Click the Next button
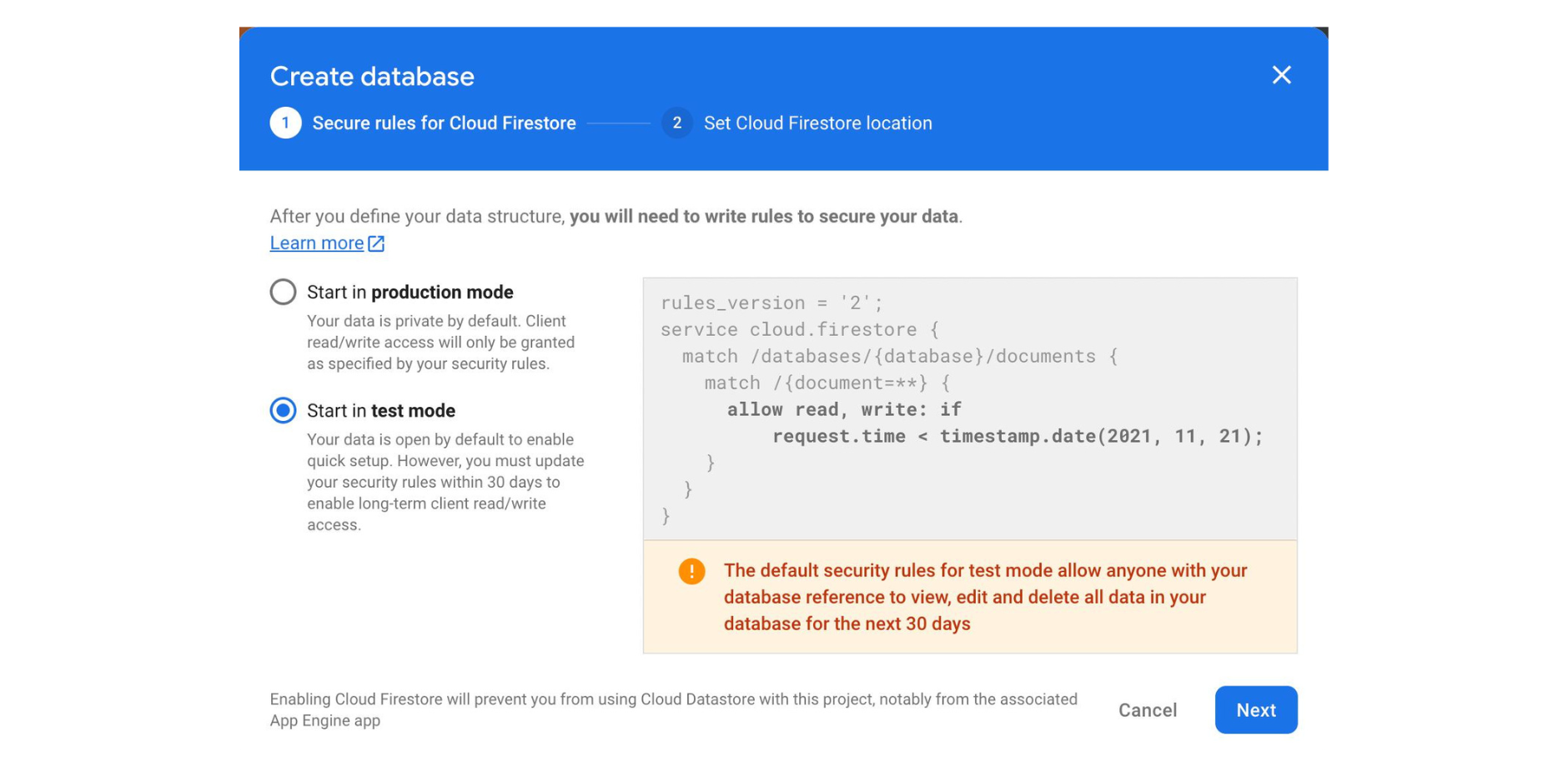 click(1255, 709)
